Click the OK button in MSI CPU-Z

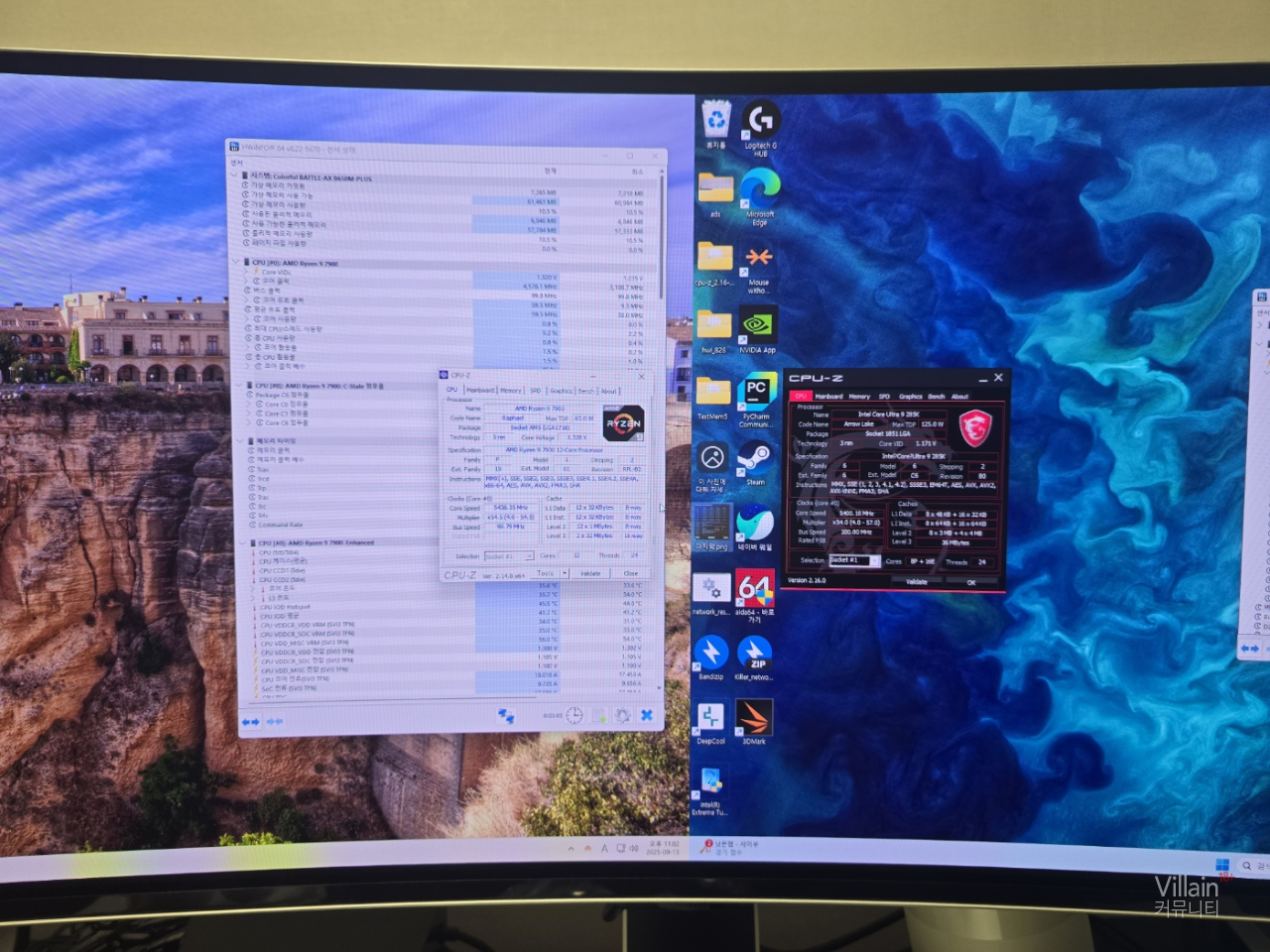pos(970,582)
